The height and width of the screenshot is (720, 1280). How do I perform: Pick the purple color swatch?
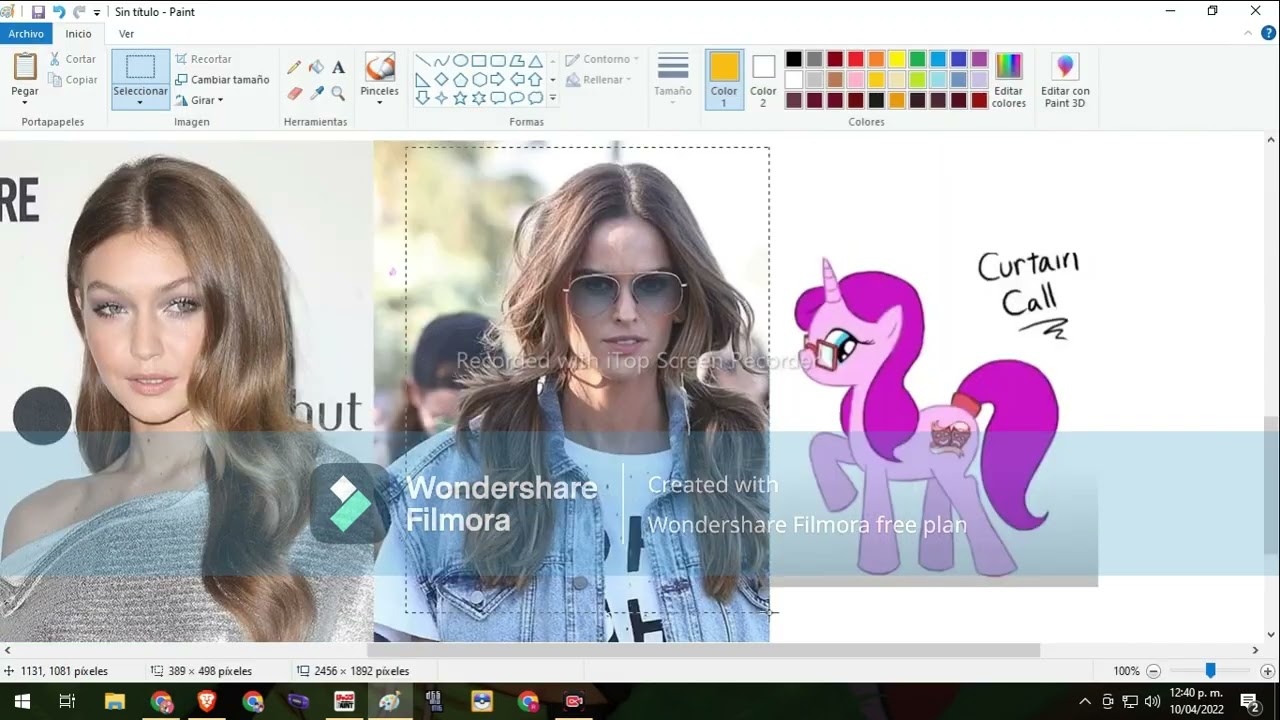coord(979,59)
